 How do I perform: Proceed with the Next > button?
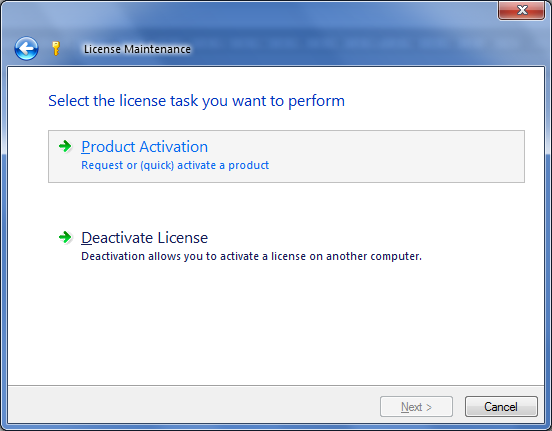click(x=416, y=407)
